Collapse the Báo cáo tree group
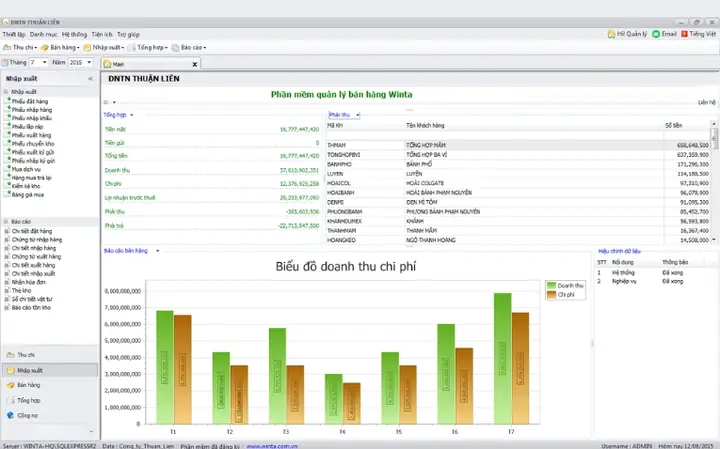Image resolution: width=720 pixels, height=449 pixels. 6,221
